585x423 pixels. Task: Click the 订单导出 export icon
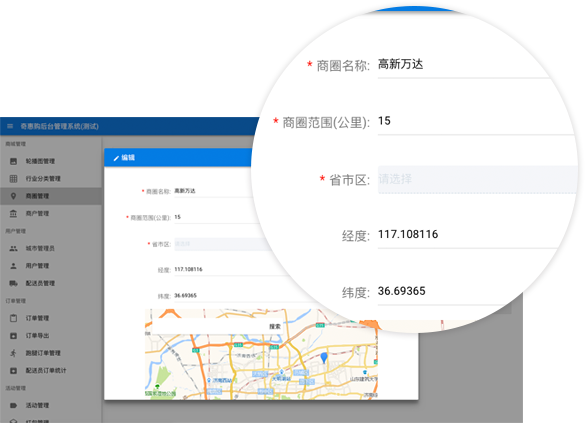point(13,336)
